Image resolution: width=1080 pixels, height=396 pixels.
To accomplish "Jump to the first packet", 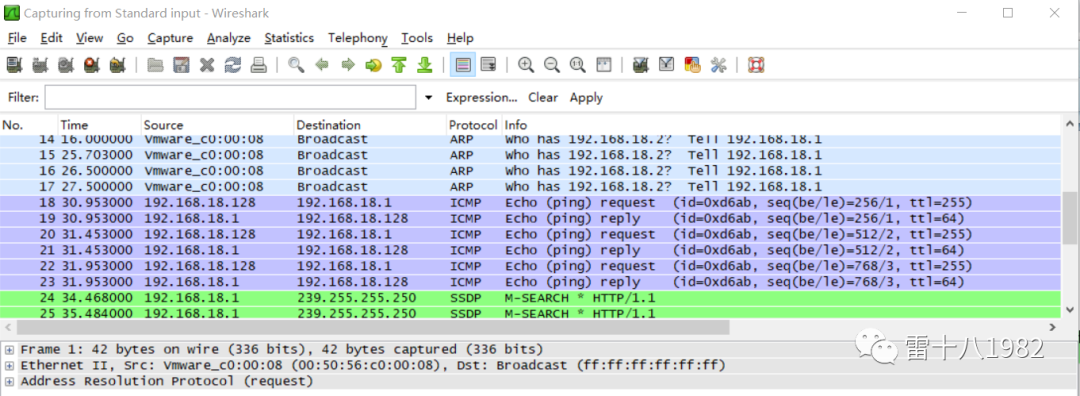I will click(x=399, y=65).
